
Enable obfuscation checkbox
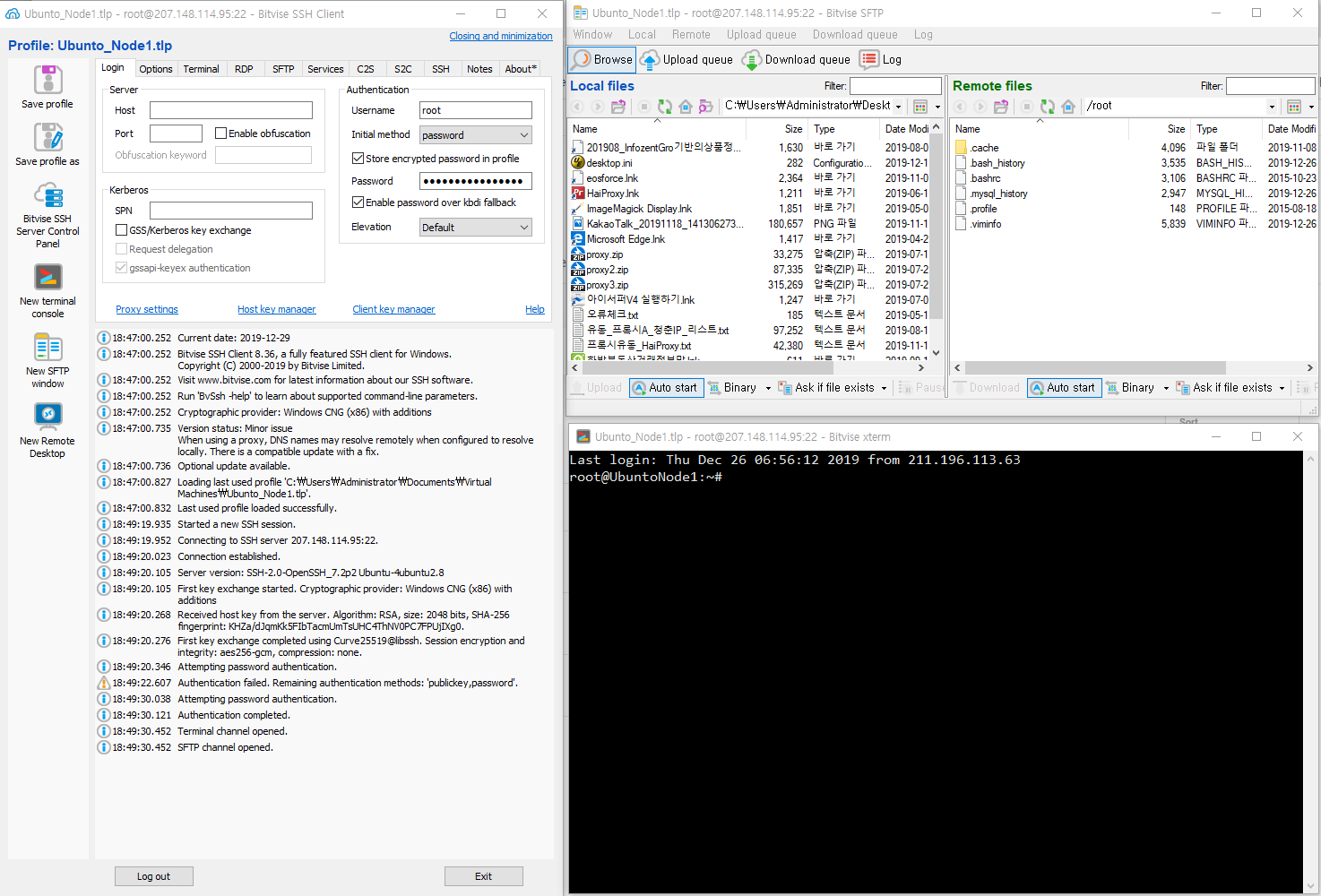click(221, 134)
